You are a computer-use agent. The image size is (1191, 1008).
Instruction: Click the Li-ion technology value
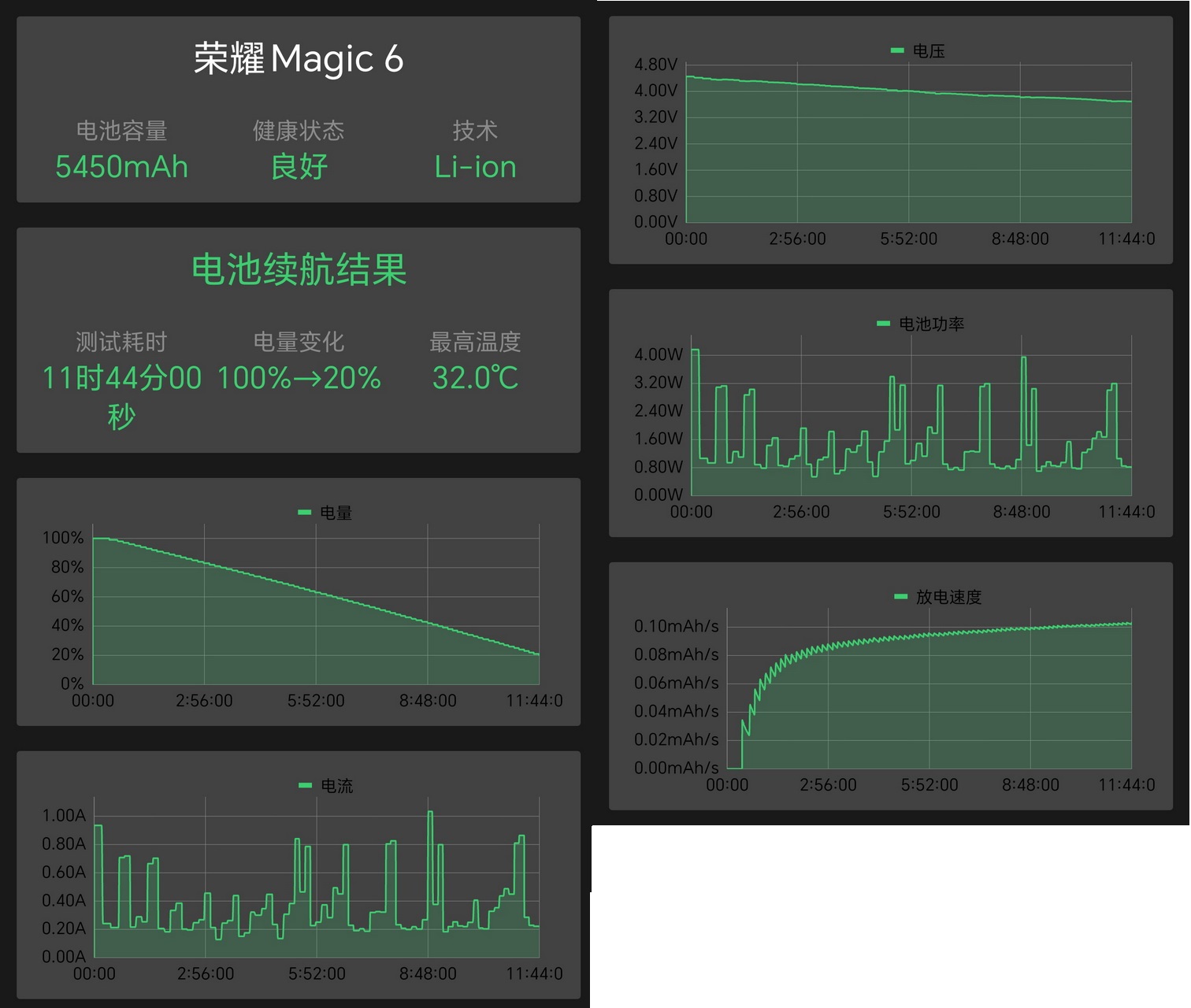click(x=475, y=167)
